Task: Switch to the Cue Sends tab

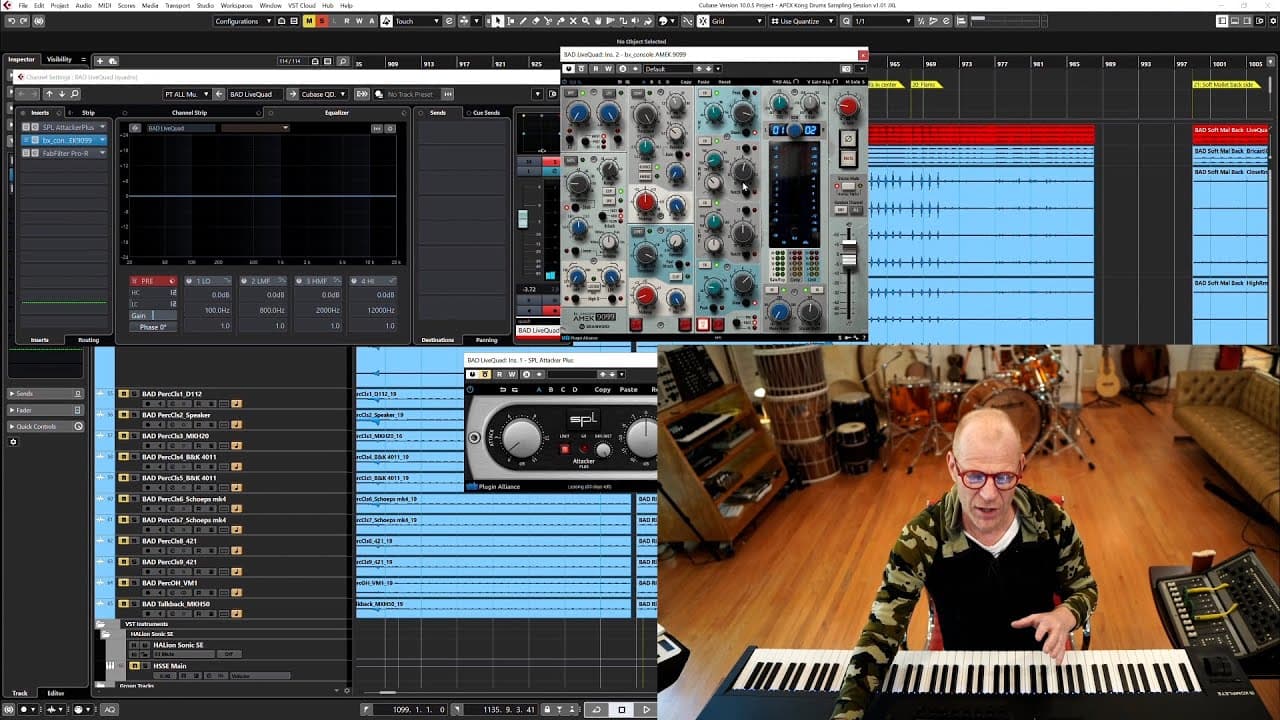Action: coord(486,113)
